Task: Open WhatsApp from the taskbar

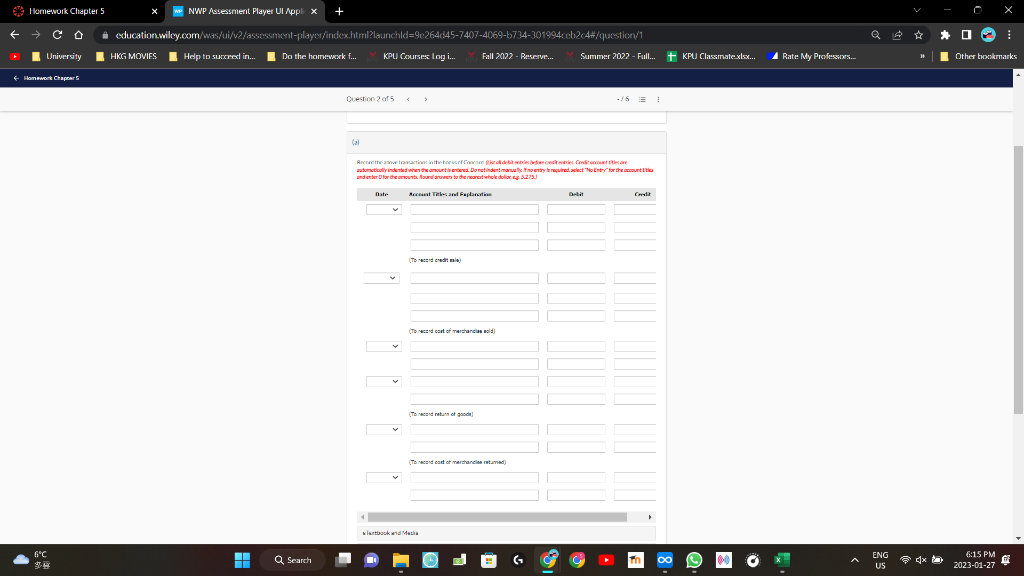Action: 693,560
